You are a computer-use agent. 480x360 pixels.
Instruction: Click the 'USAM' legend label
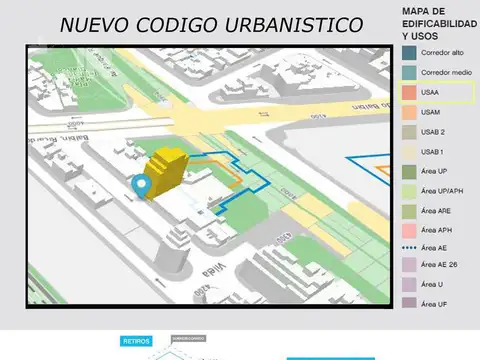click(x=430, y=112)
